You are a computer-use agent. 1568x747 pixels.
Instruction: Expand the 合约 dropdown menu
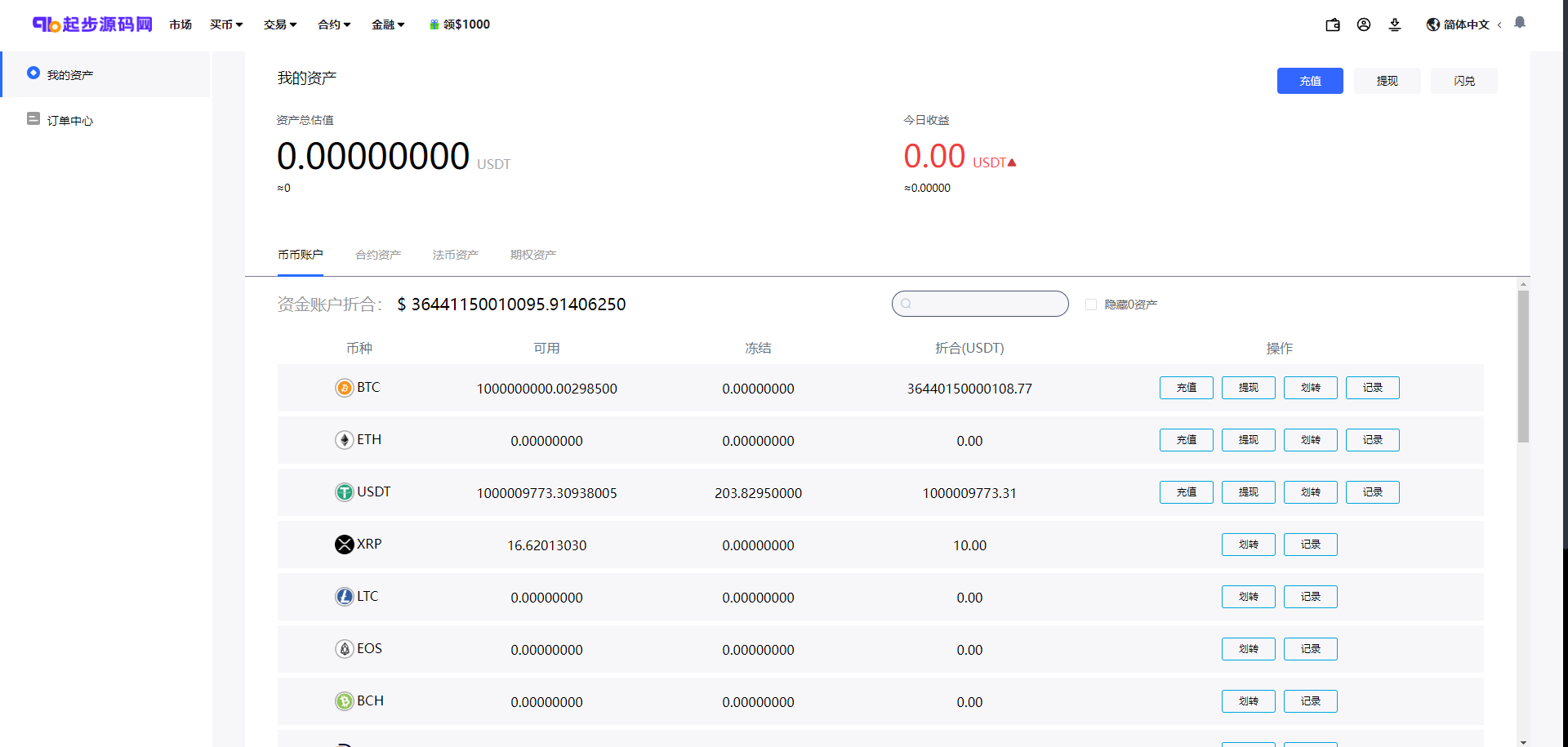[x=334, y=24]
